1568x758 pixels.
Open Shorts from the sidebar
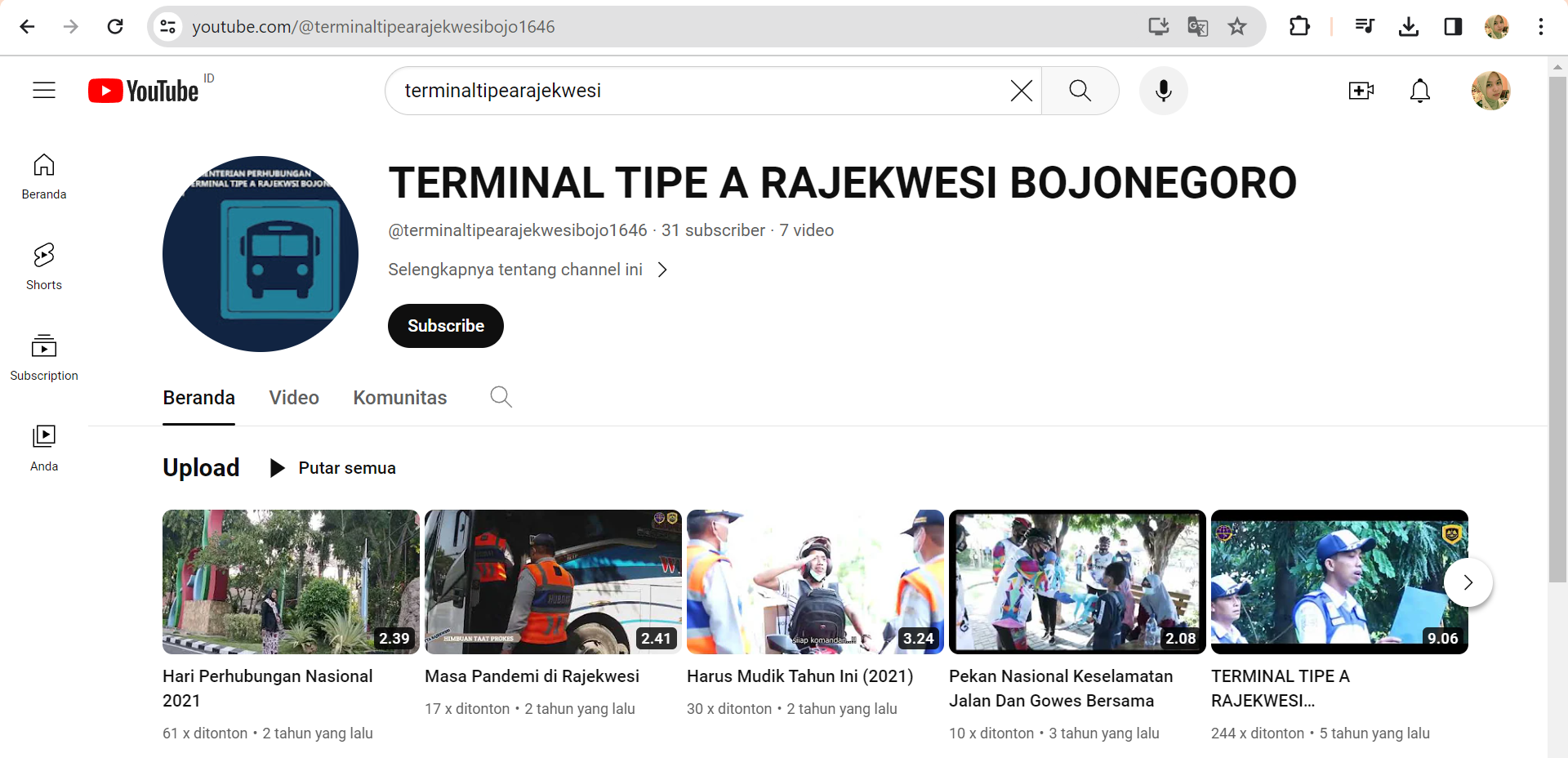point(44,266)
